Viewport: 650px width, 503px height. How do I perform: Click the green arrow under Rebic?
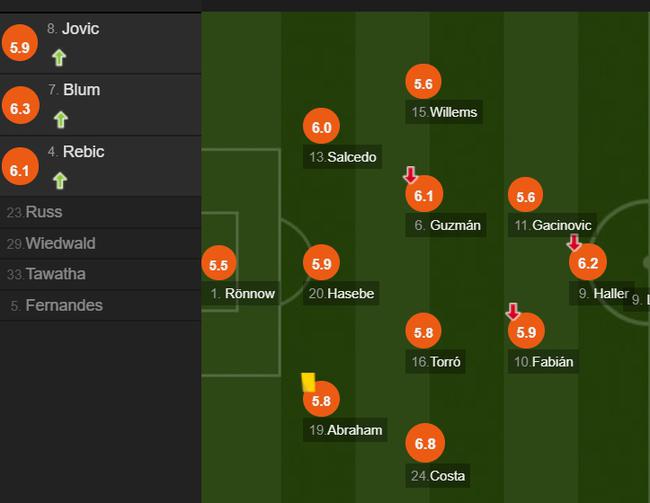60,181
